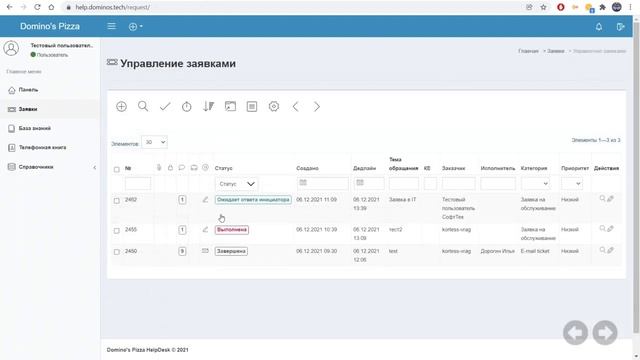
Task: Click the timer stopwatch toolbar icon
Action: click(187, 107)
